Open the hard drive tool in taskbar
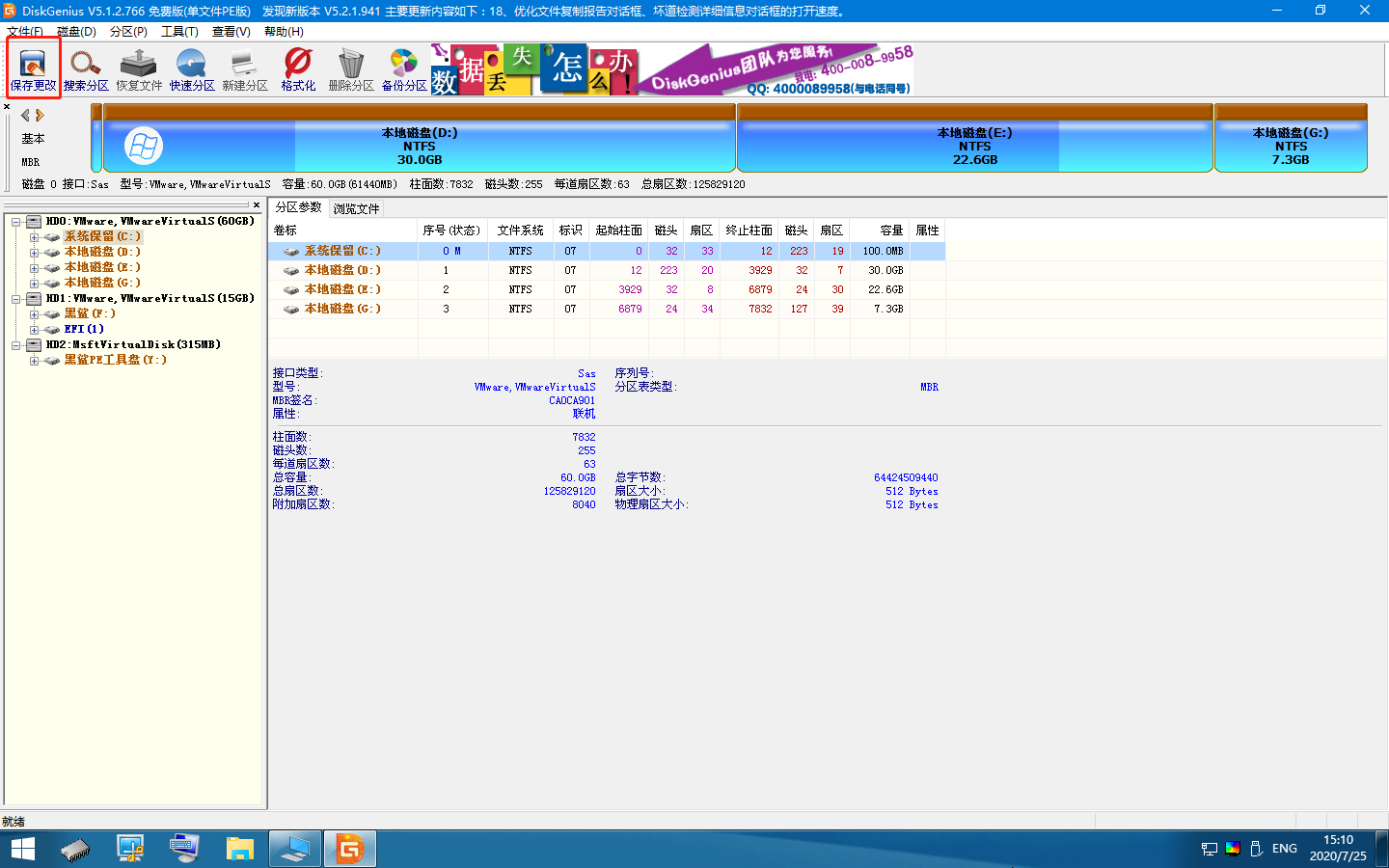This screenshot has width=1389, height=868. click(x=75, y=849)
